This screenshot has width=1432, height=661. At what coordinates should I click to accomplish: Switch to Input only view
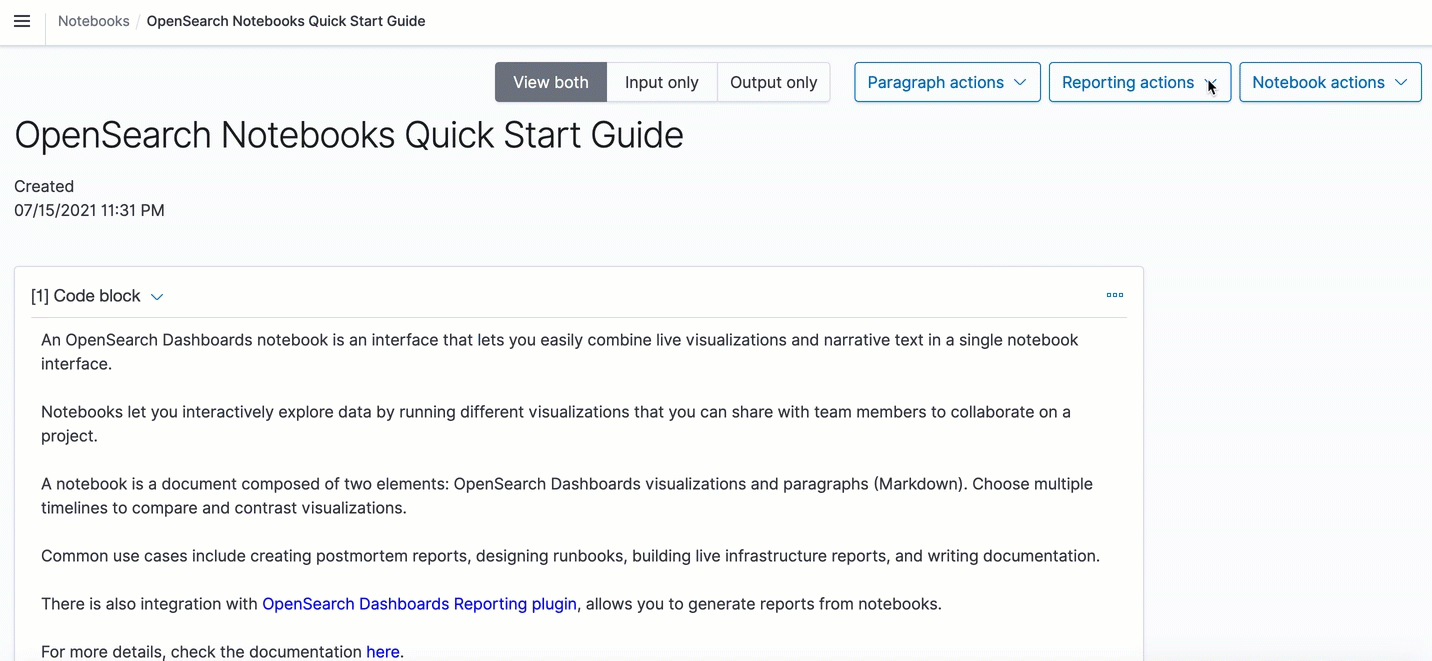pos(661,82)
